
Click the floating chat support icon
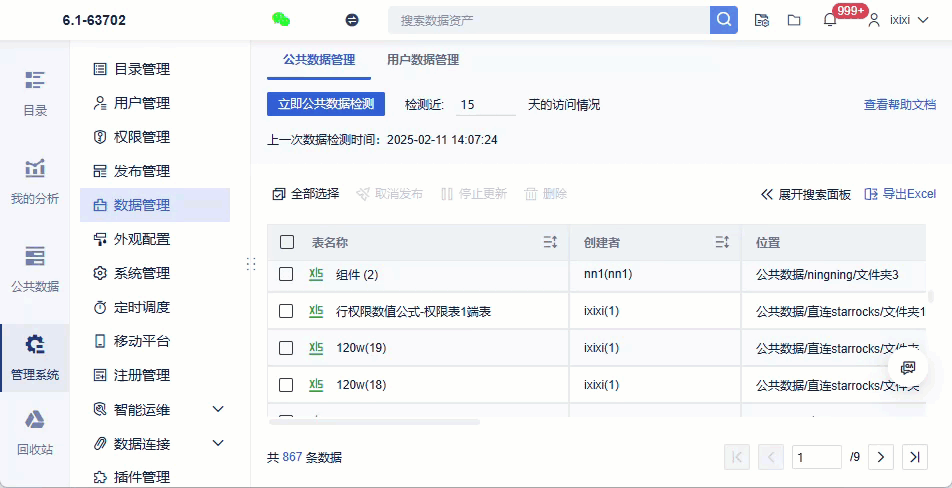tap(908, 368)
